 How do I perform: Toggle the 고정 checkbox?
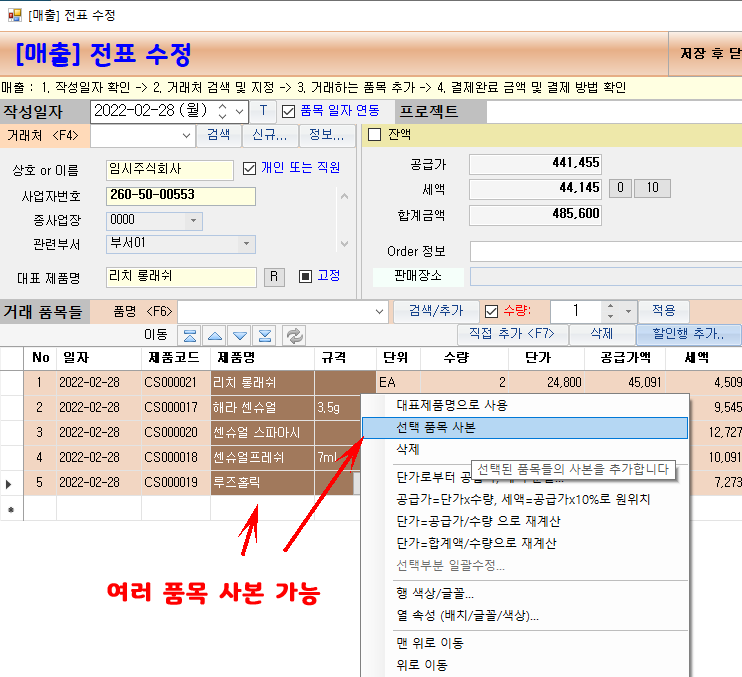305,276
